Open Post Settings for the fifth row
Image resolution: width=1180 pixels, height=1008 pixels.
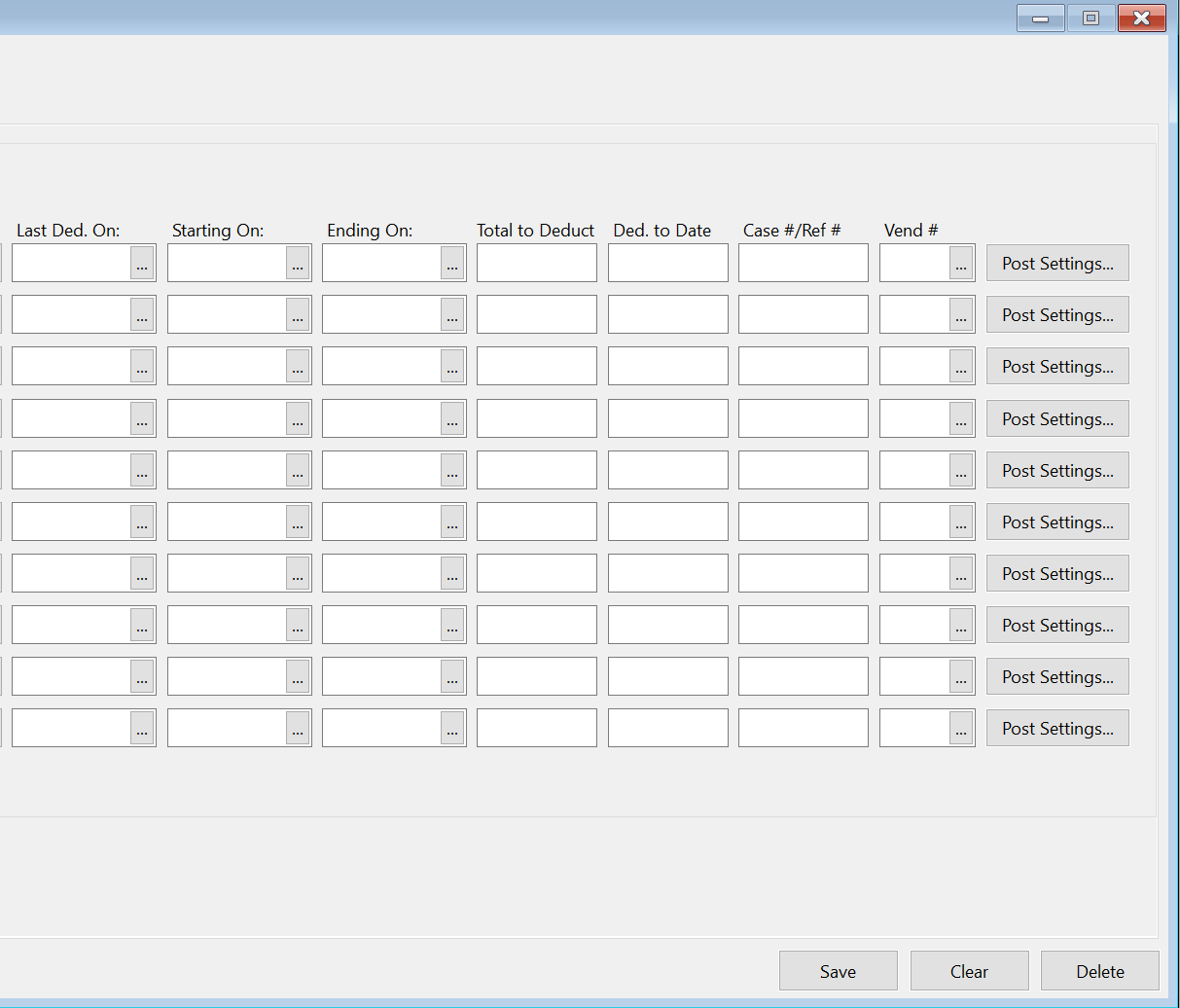tap(1057, 471)
